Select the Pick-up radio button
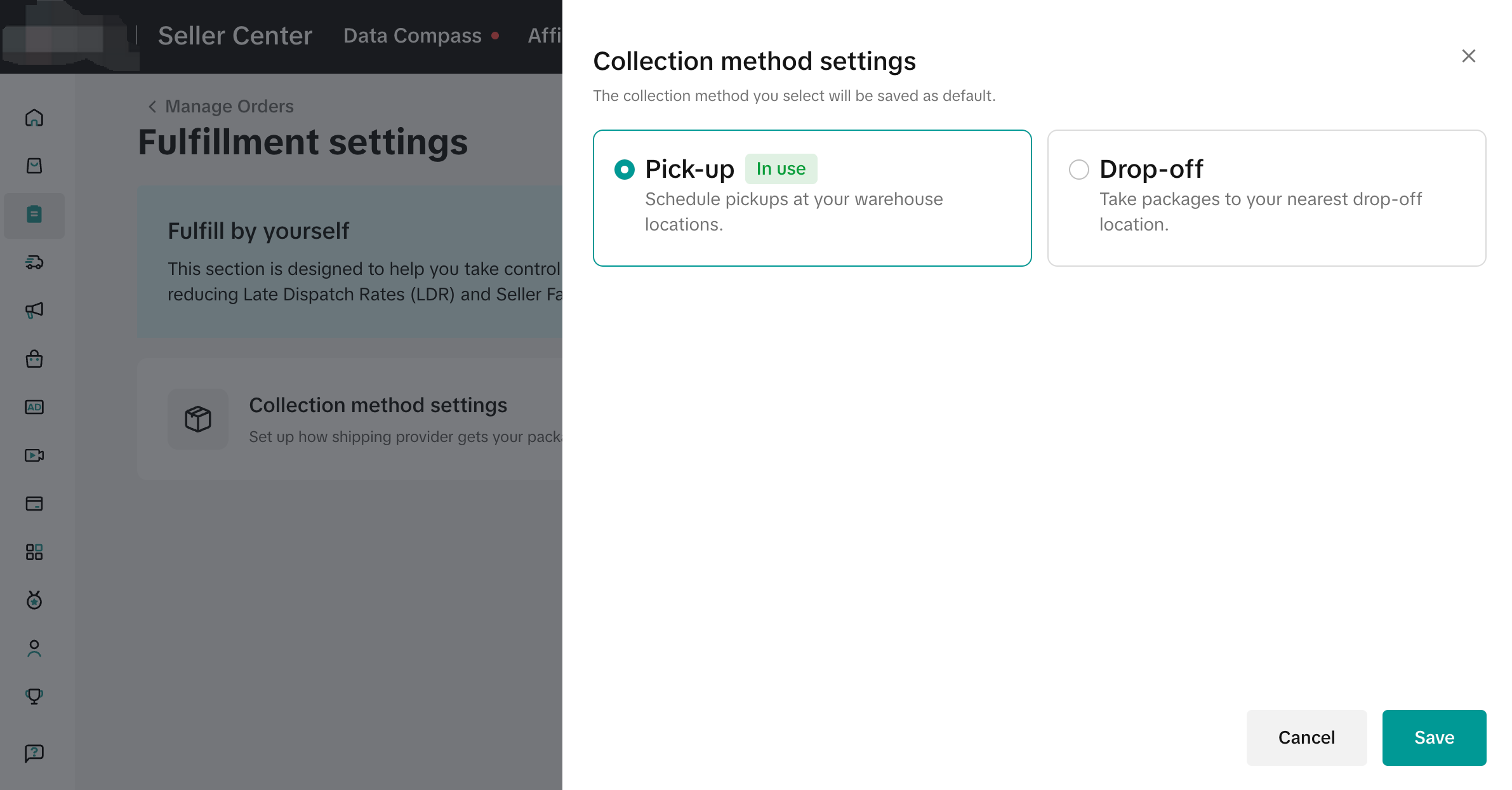This screenshot has height=790, width=1512. (x=625, y=170)
